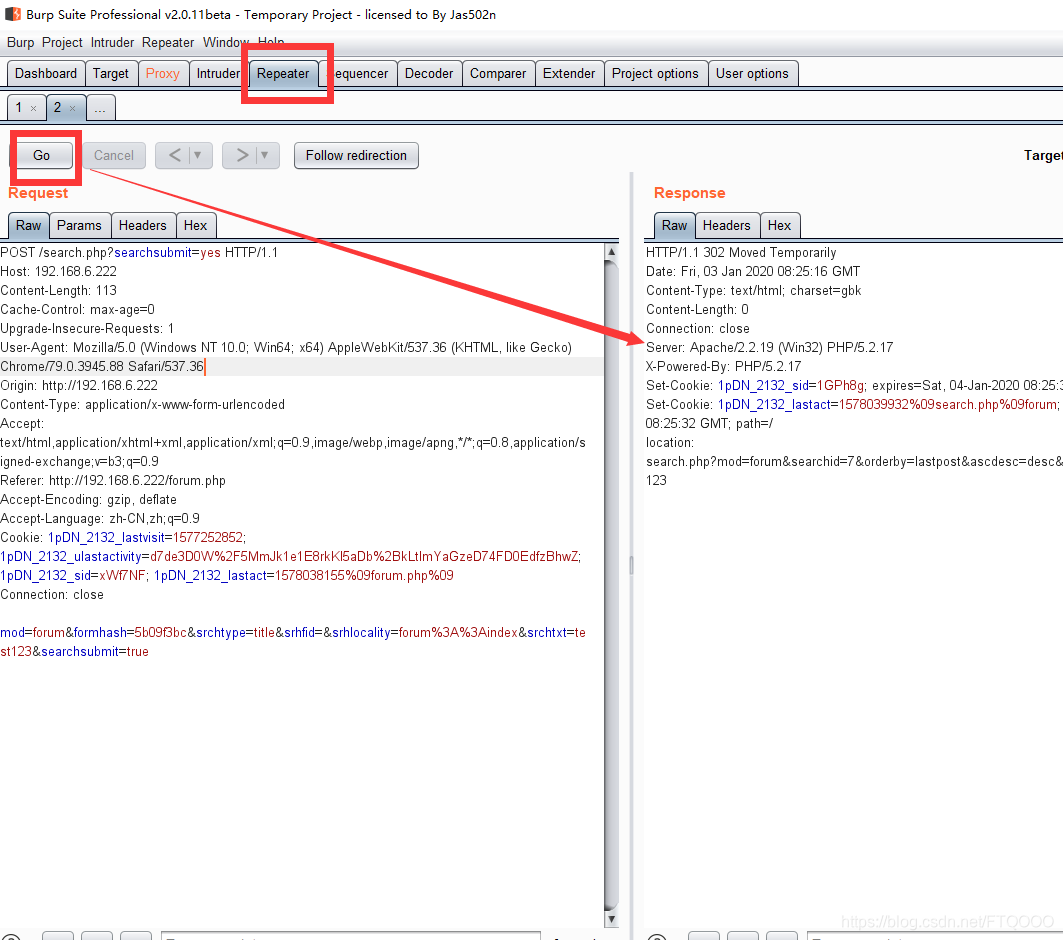Go back to previous request with < button
Viewport: 1063px width, 940px height.
(174, 155)
